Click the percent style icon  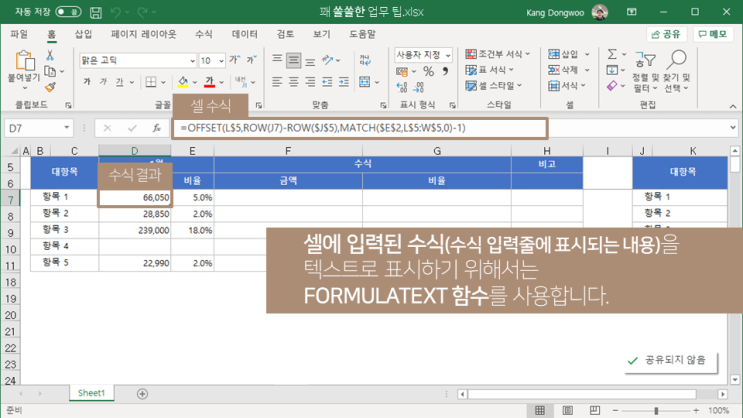[429, 71]
